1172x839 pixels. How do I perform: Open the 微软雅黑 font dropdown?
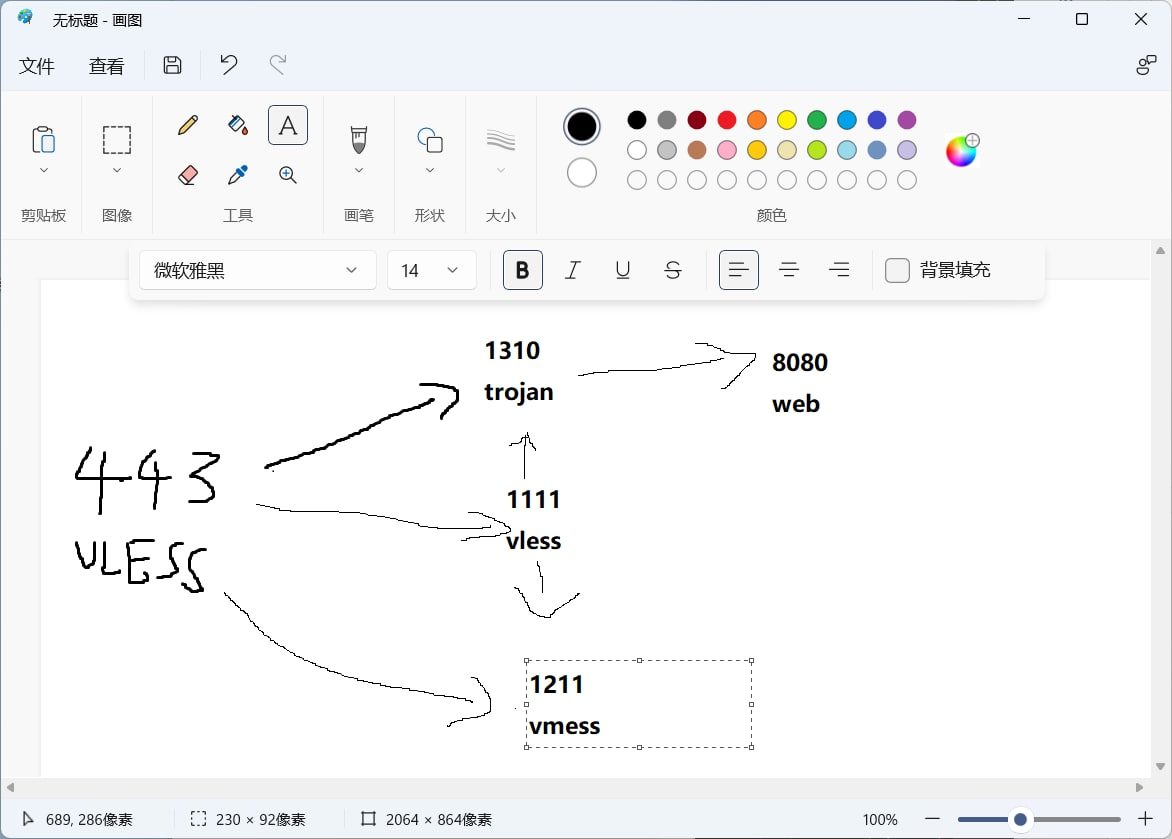coord(258,270)
